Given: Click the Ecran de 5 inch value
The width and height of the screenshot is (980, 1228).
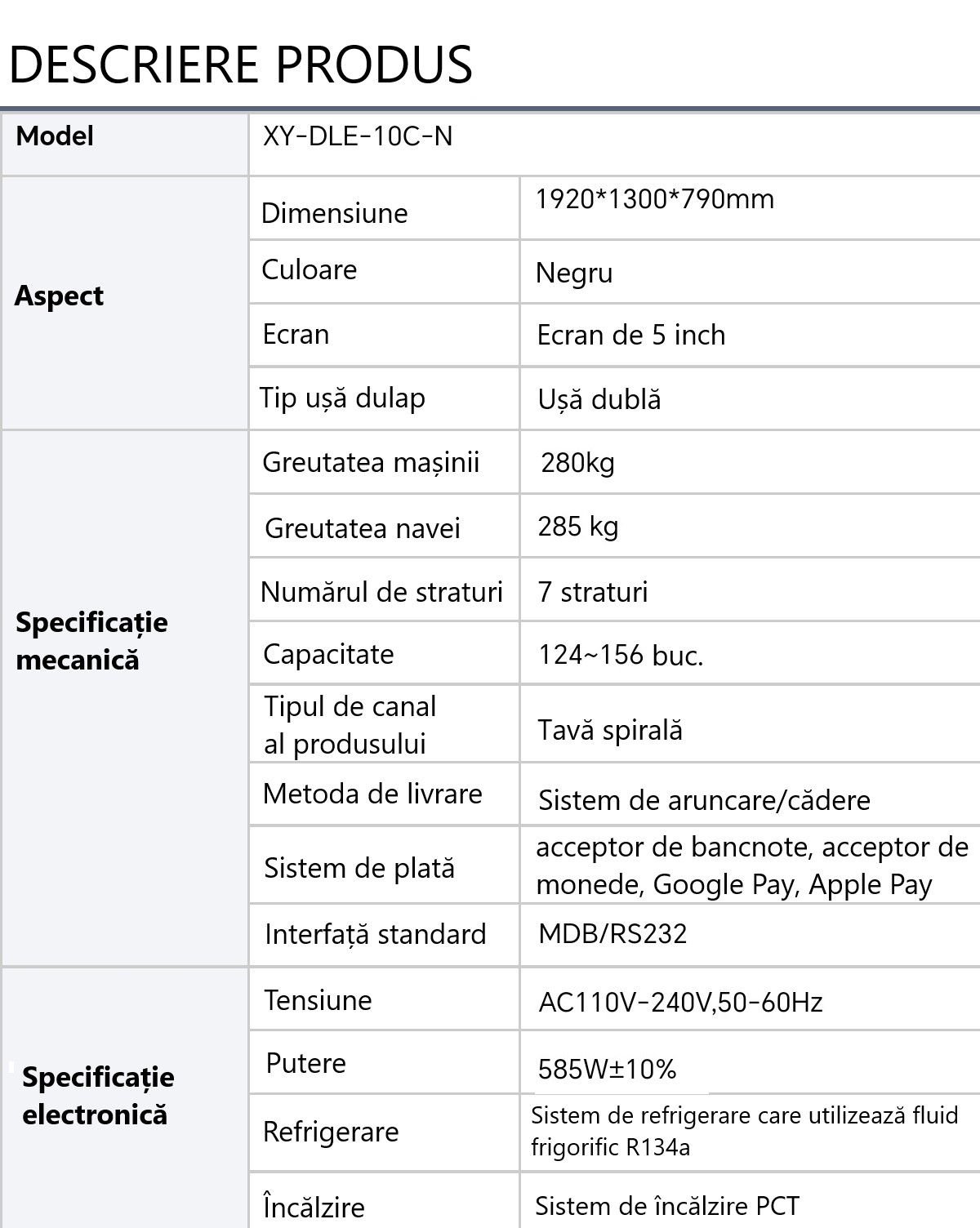Looking at the screenshot, I should pyautogui.click(x=631, y=336).
